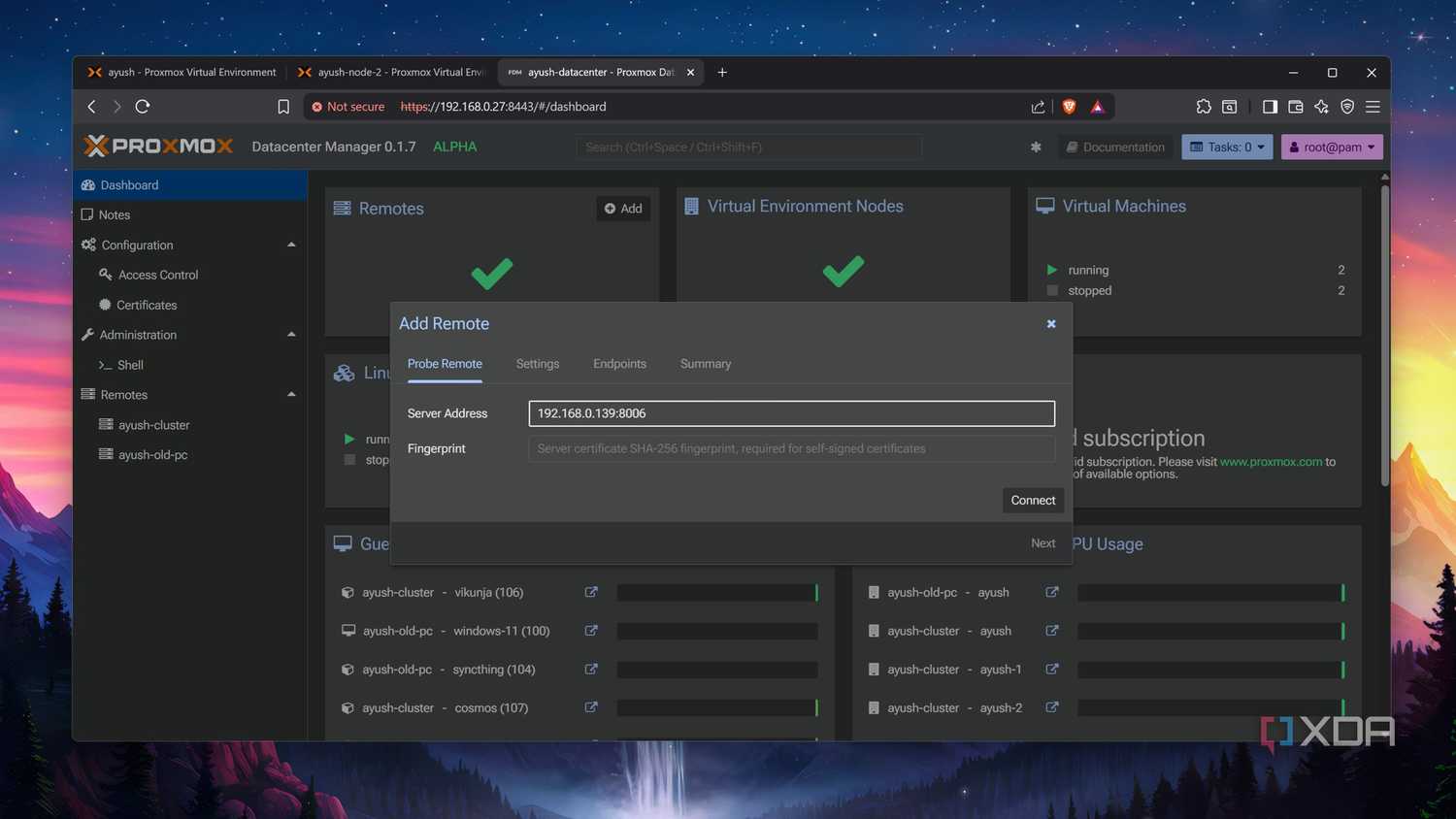
Task: Switch to the Settings tab
Action: [x=538, y=364]
